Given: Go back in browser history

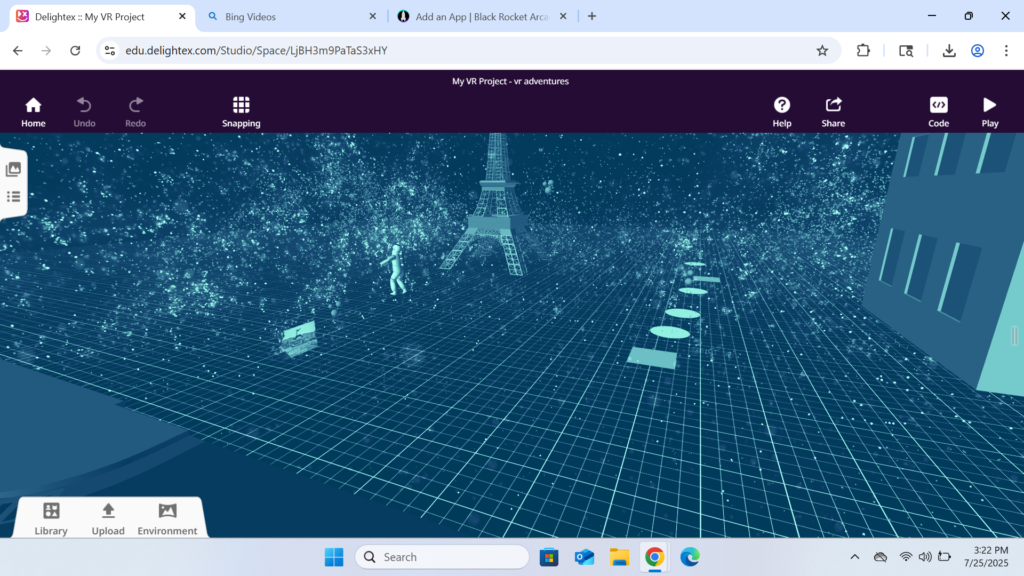Looking at the screenshot, I should 18,50.
